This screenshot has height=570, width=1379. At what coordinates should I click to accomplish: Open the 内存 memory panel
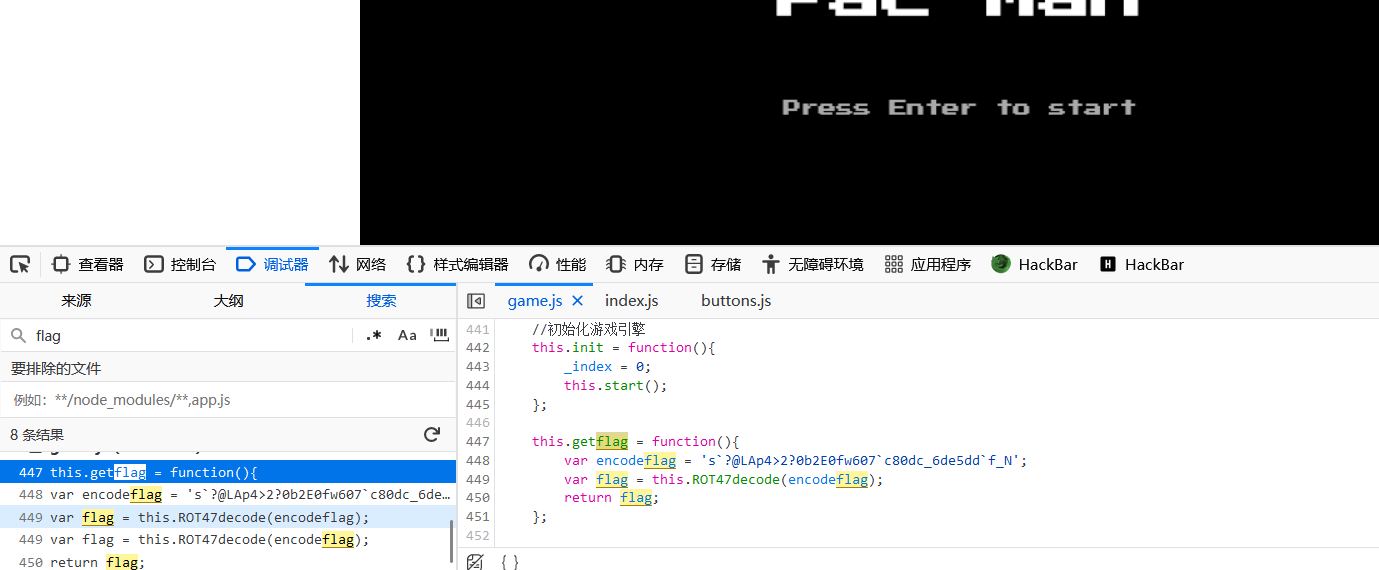[x=635, y=265]
